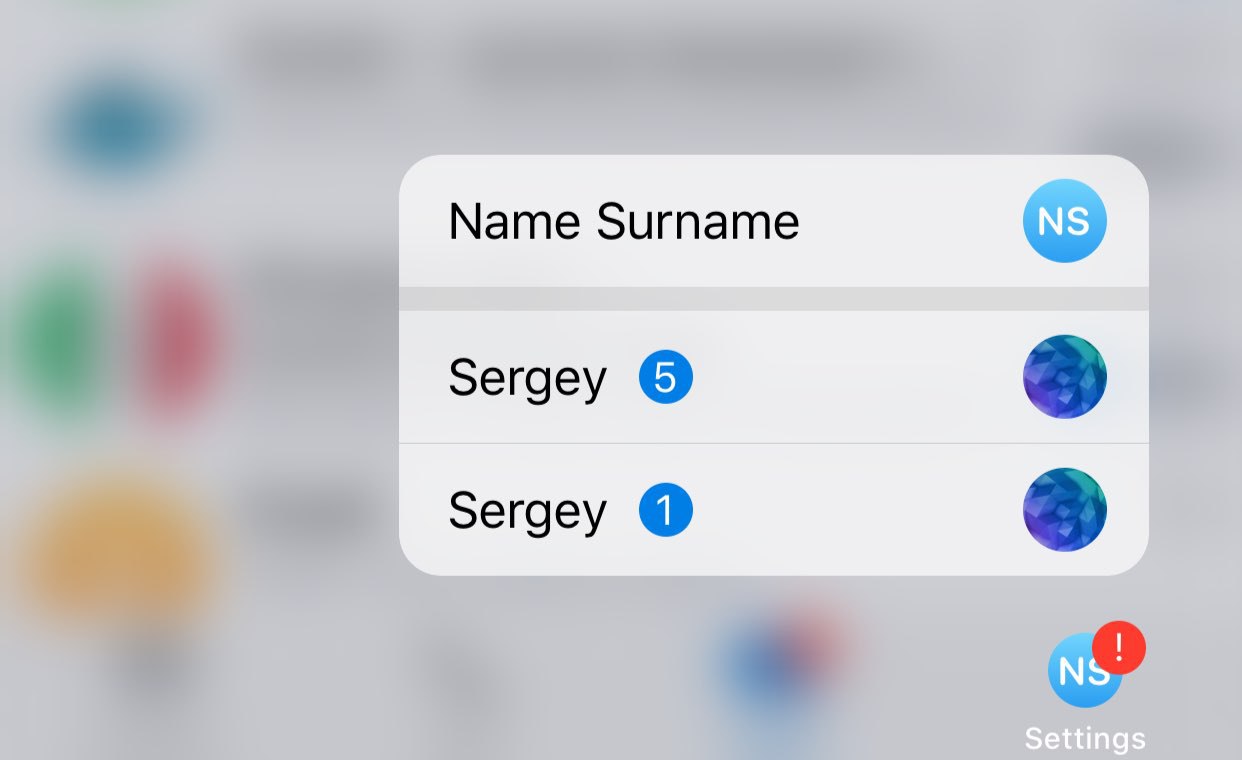Open the blurred blue avatar chat

(x=118, y=127)
